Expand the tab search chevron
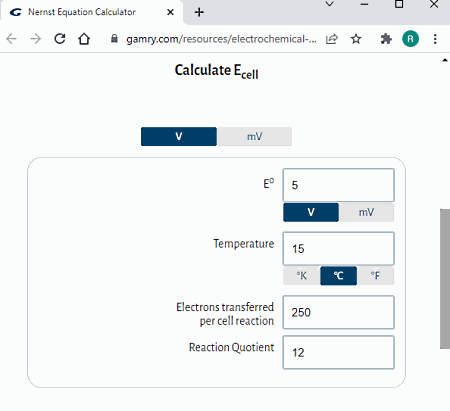Image resolution: width=450 pixels, height=411 pixels. (329, 4)
